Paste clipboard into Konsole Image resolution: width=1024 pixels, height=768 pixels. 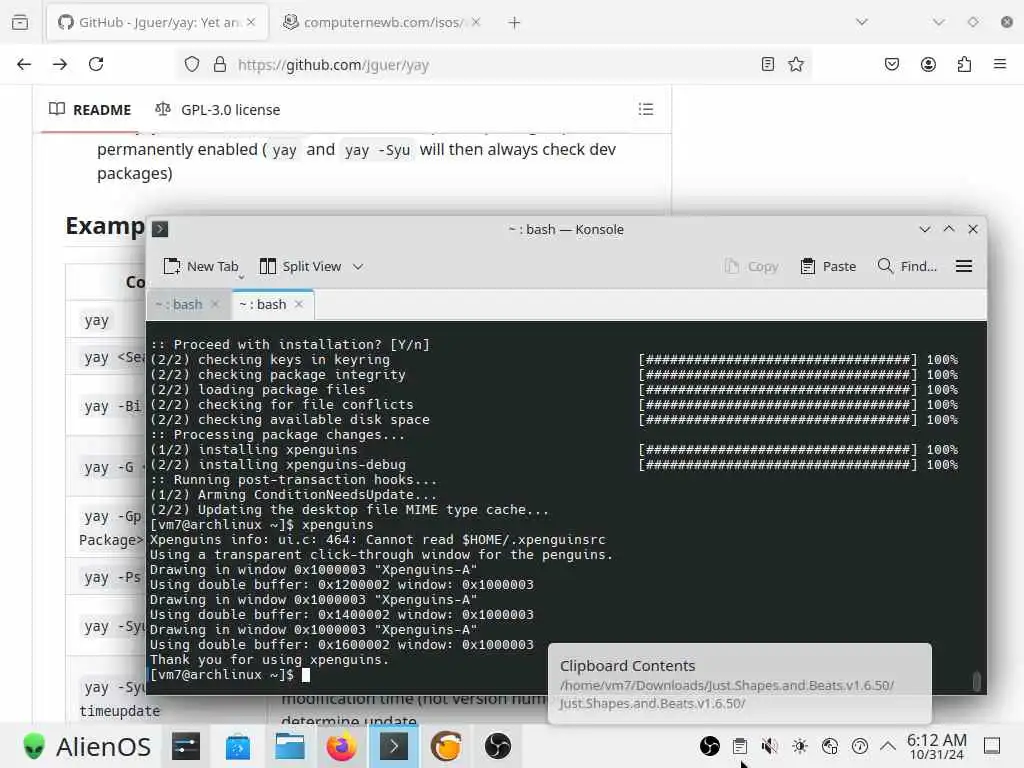coord(828,266)
